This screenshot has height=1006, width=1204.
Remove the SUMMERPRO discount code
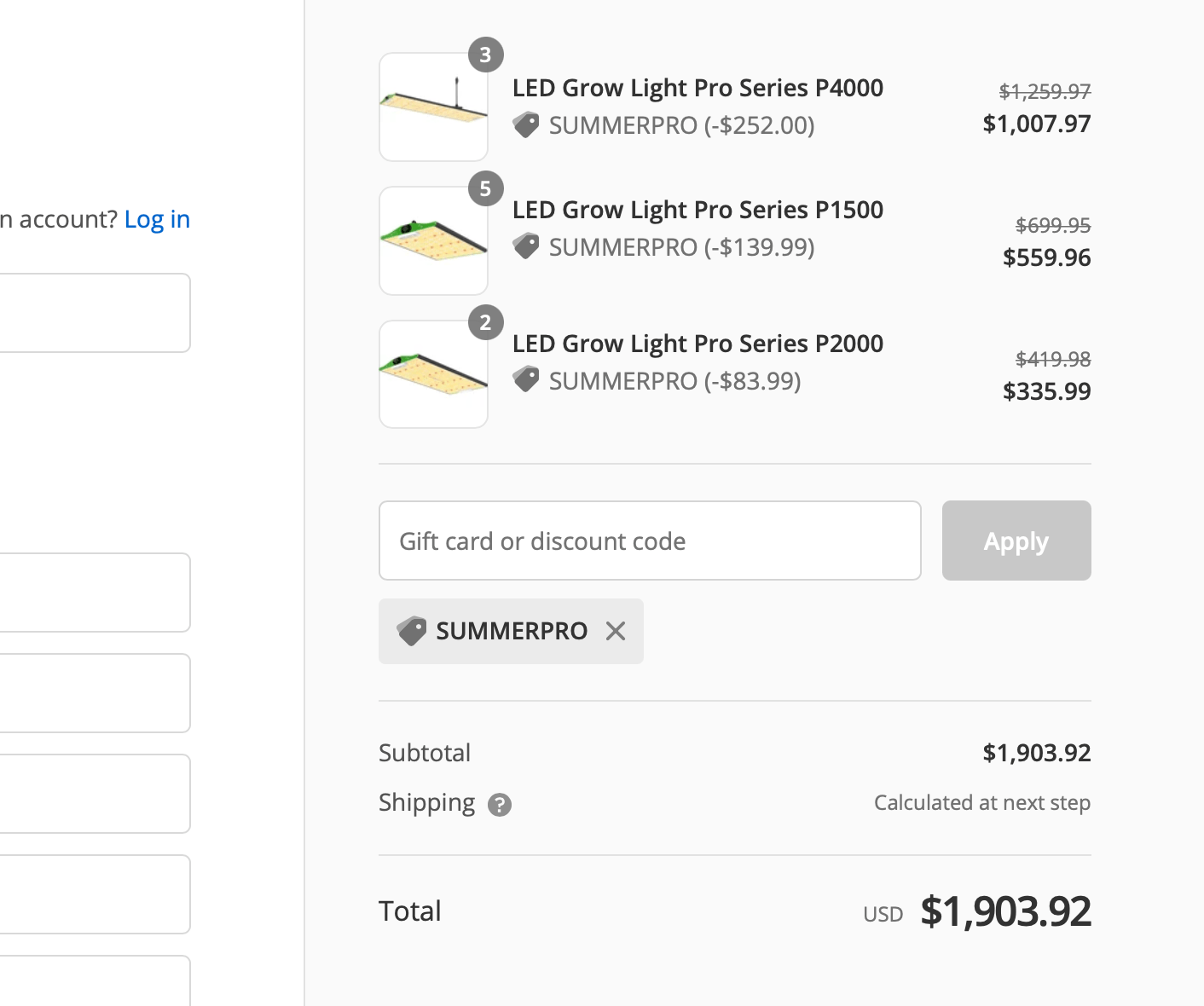pos(616,631)
